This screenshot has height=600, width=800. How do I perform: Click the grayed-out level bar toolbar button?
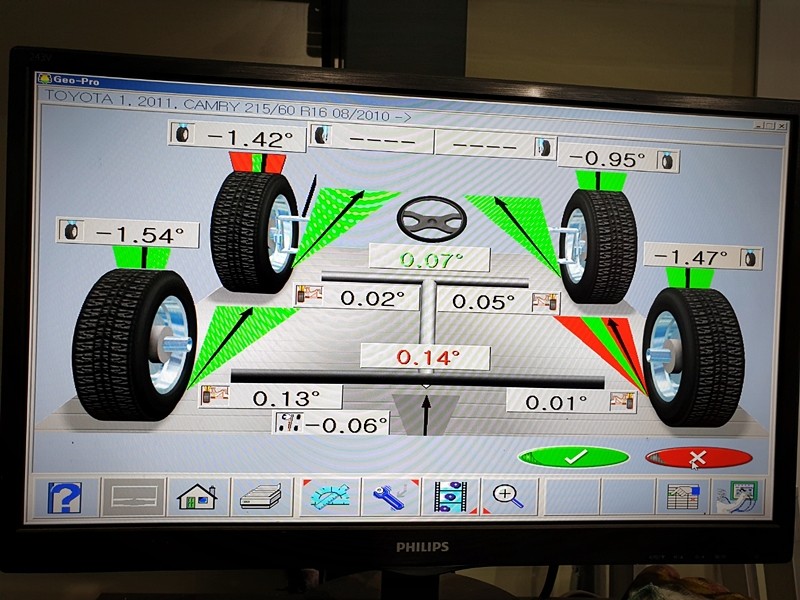[133, 497]
